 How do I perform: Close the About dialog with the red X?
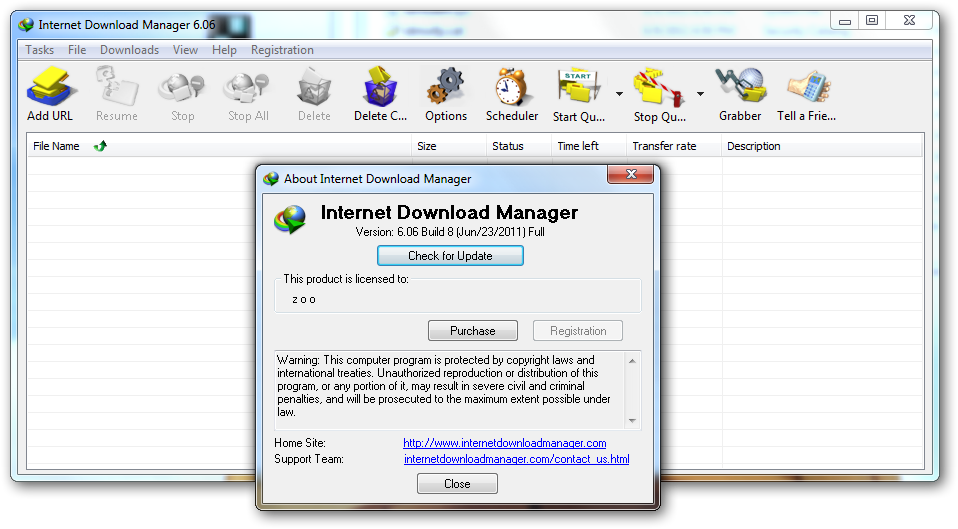(631, 174)
